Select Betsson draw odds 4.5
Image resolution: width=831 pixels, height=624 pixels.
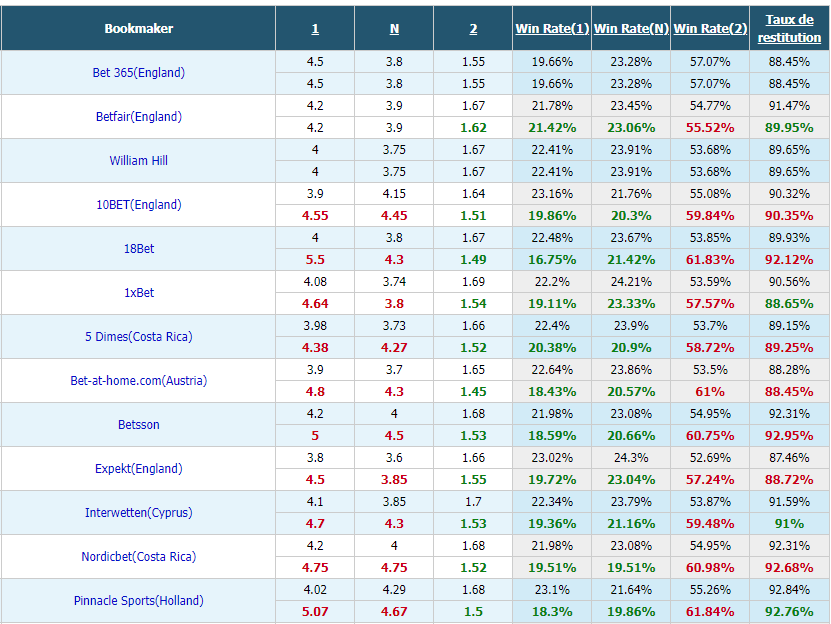[394, 436]
